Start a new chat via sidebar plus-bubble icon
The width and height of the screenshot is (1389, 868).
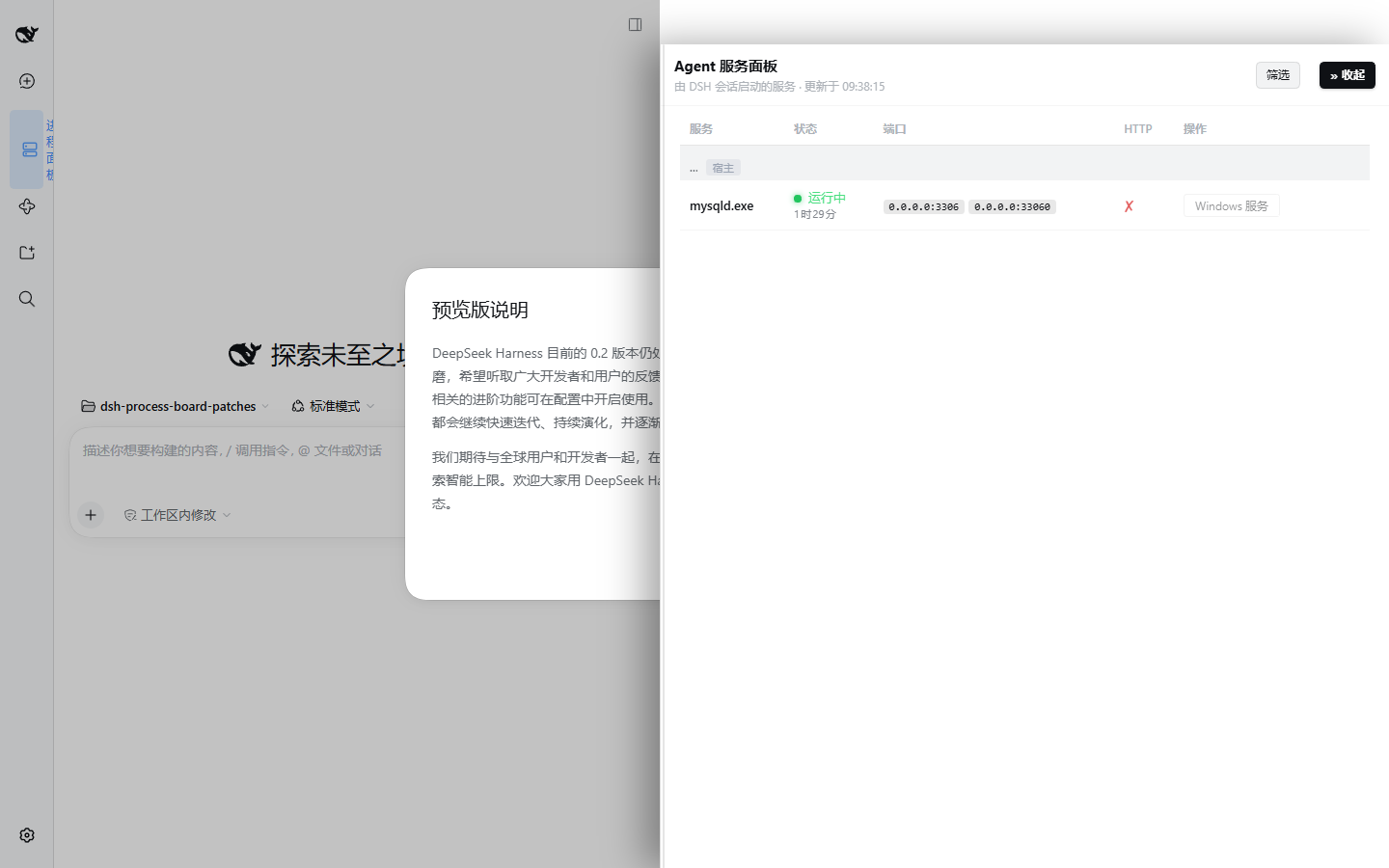(x=27, y=81)
